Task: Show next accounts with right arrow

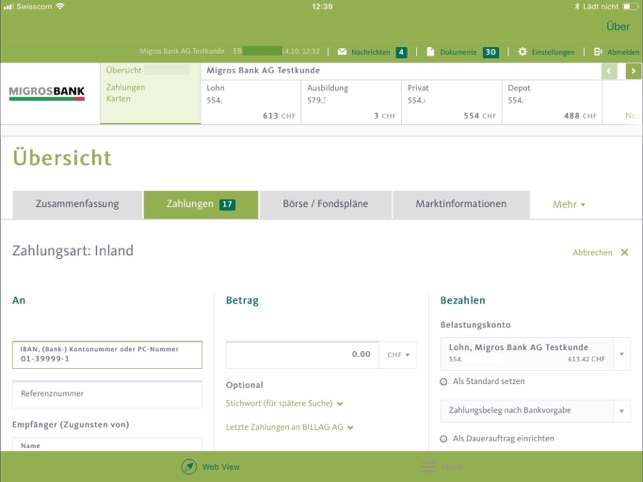Action: 634,71
